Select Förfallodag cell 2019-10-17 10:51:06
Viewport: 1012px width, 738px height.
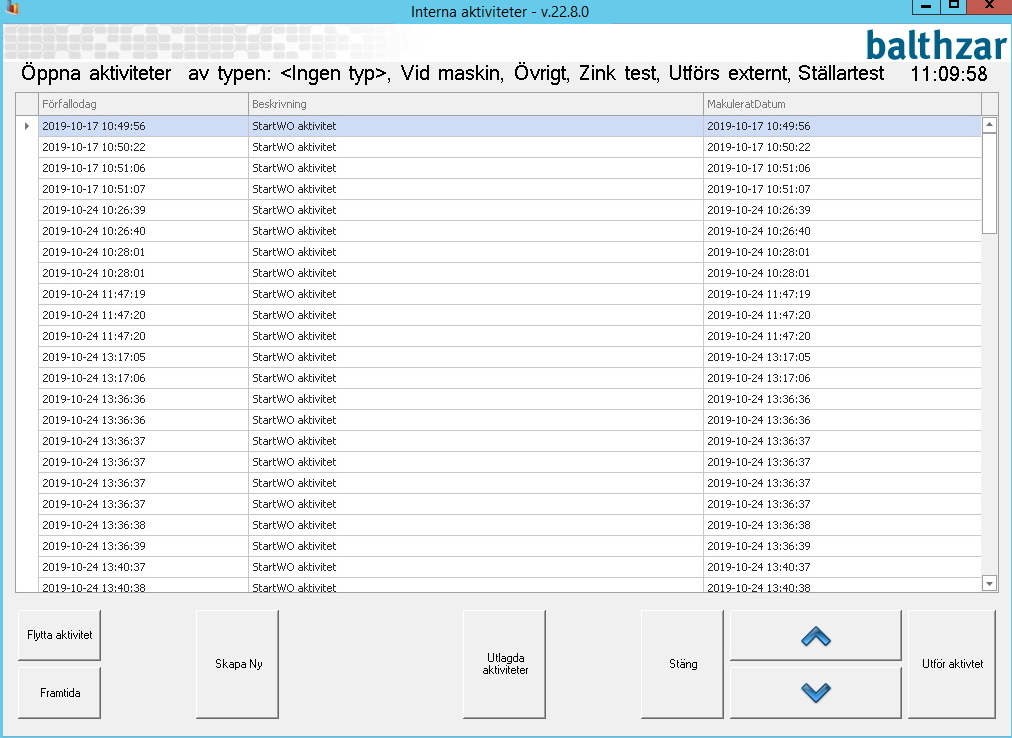(143, 168)
